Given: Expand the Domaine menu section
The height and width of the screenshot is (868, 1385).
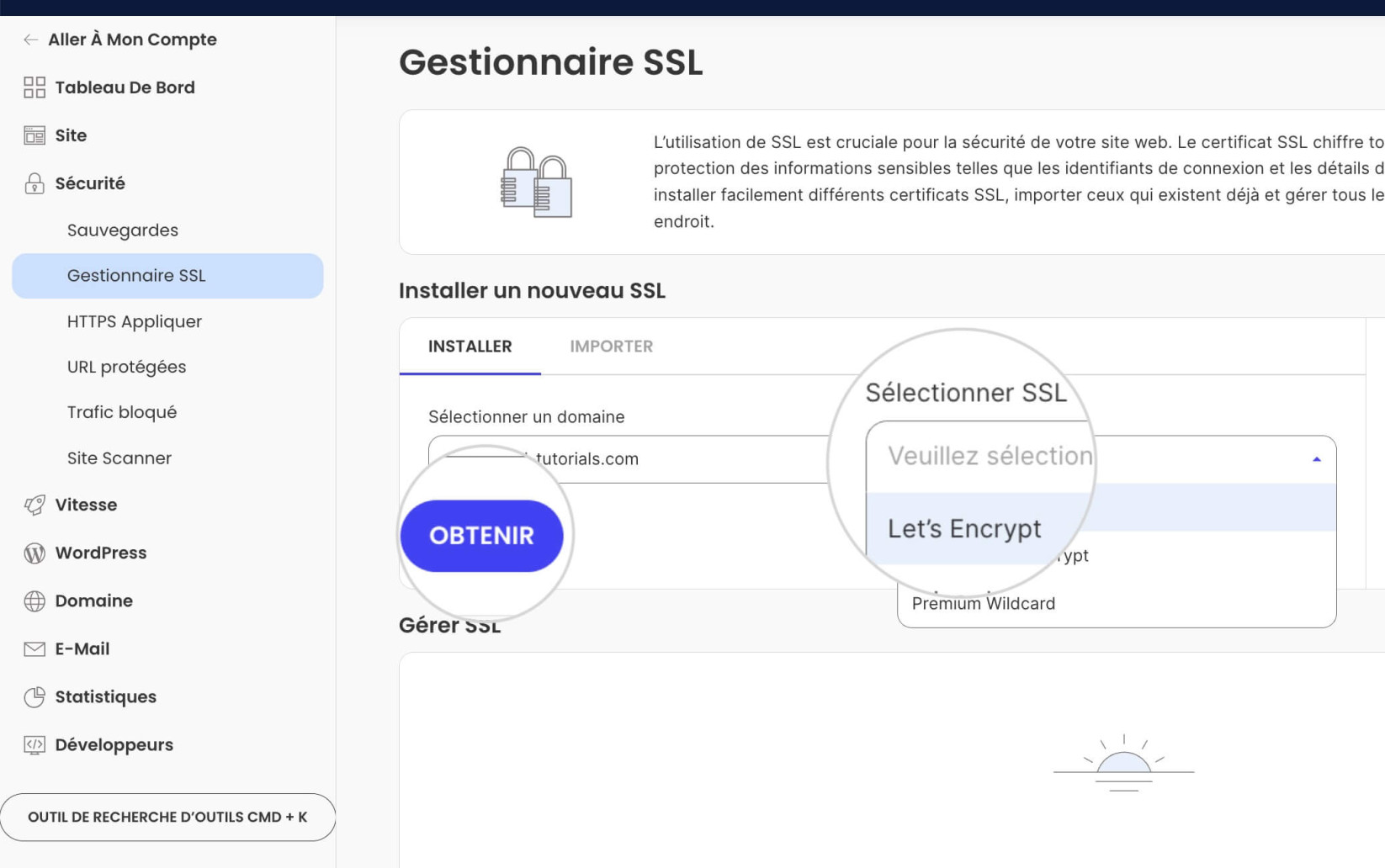Looking at the screenshot, I should coord(94,601).
